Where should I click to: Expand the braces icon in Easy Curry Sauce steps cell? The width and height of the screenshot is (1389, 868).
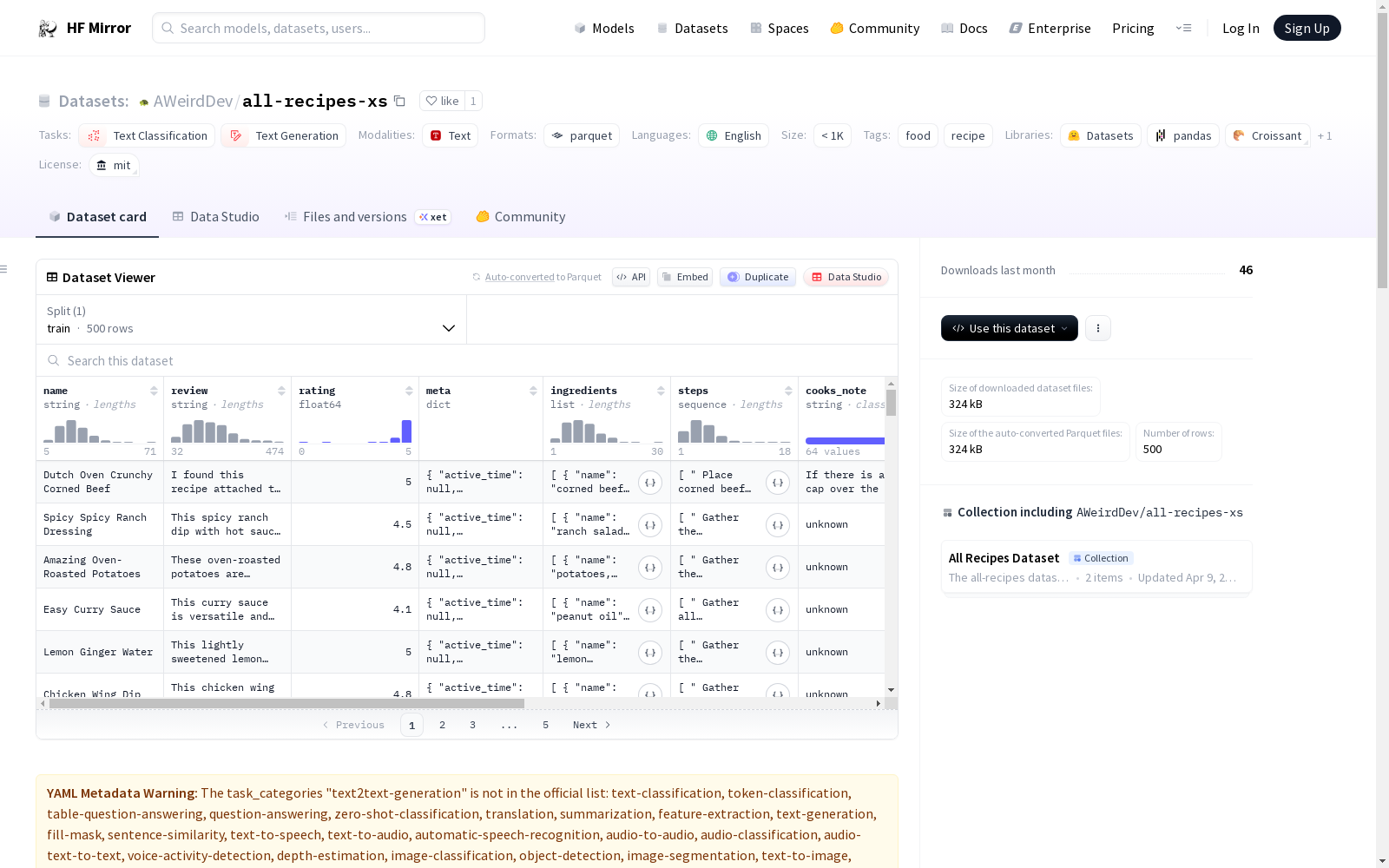tap(778, 610)
